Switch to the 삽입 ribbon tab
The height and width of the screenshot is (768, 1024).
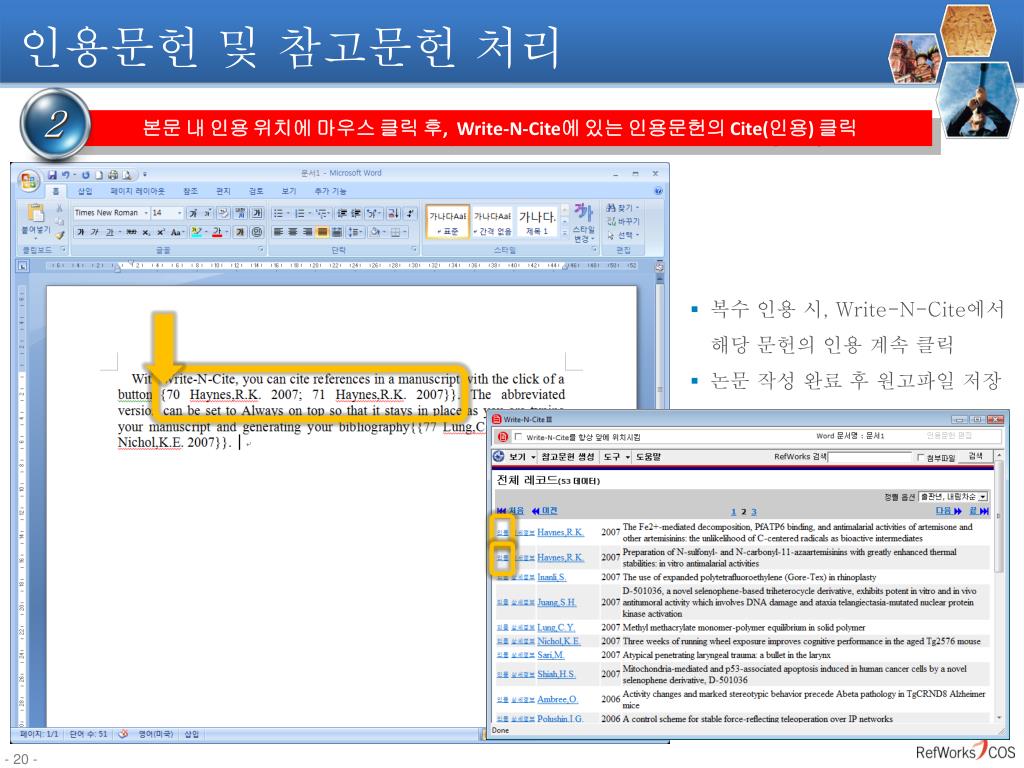85,191
